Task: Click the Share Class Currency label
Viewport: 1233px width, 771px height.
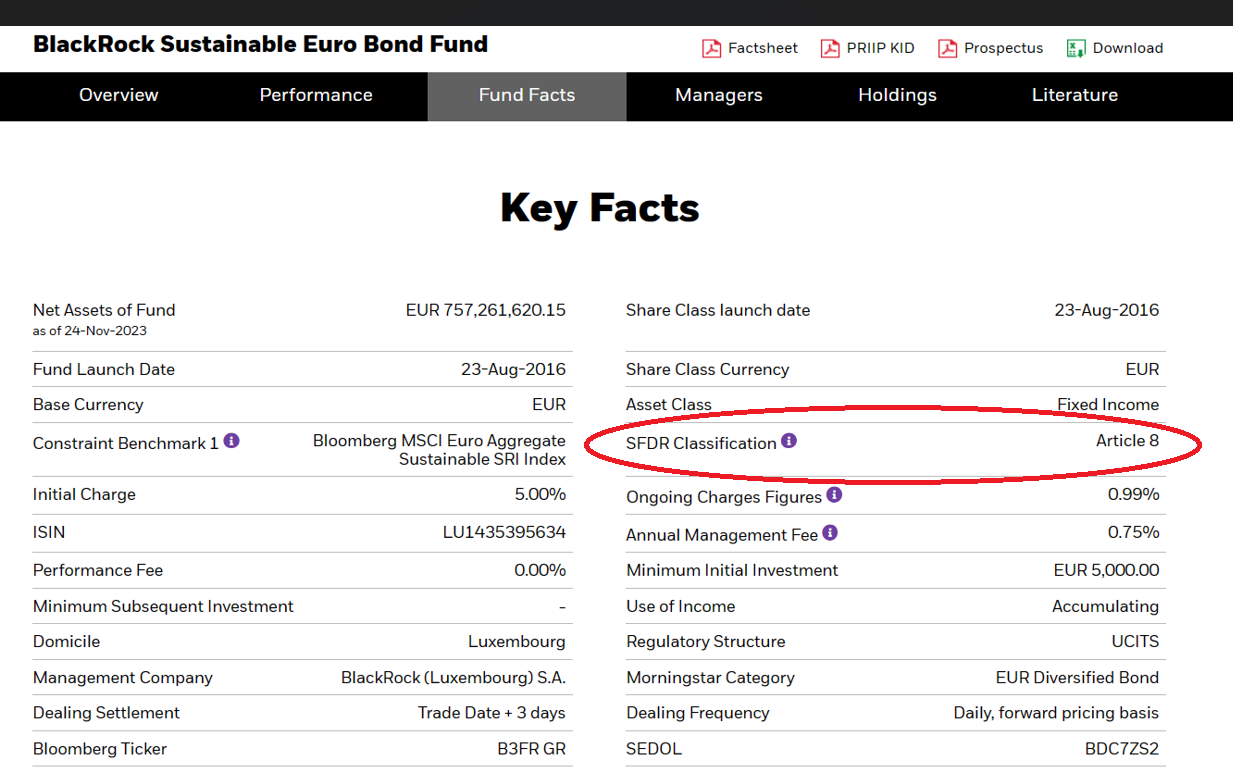Action: tap(708, 369)
